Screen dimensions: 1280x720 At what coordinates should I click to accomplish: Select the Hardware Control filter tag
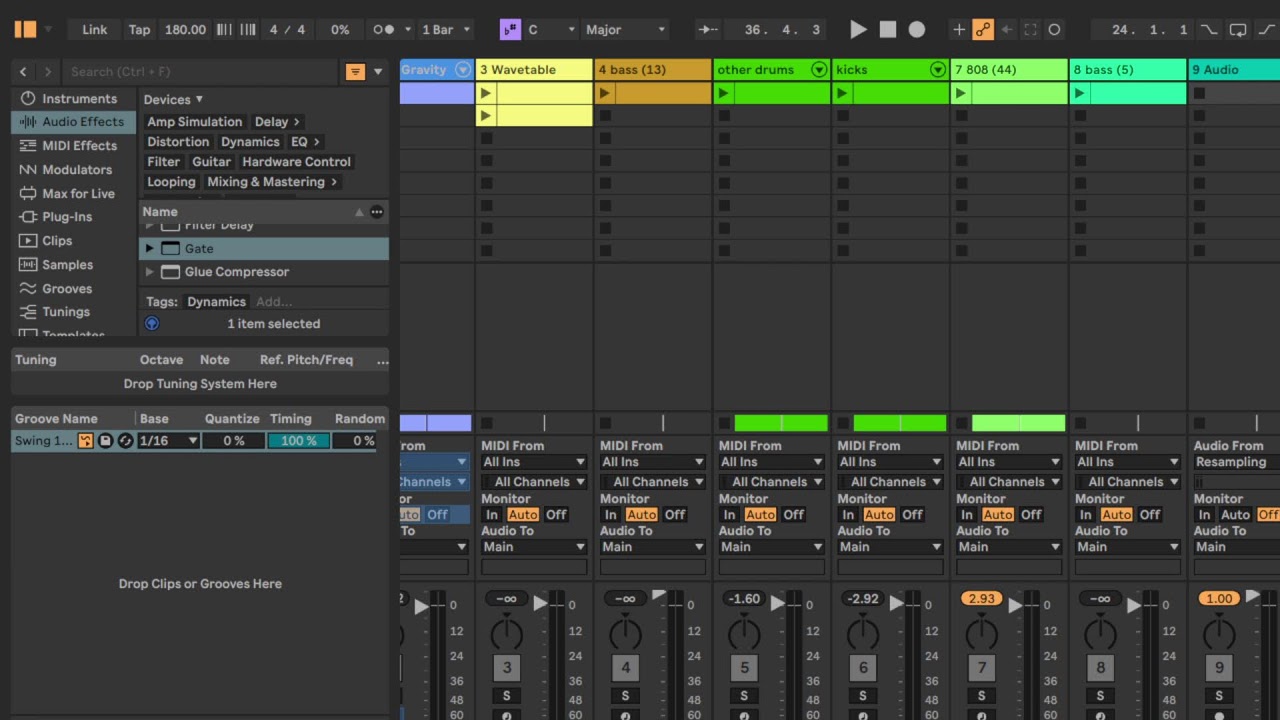pos(296,161)
